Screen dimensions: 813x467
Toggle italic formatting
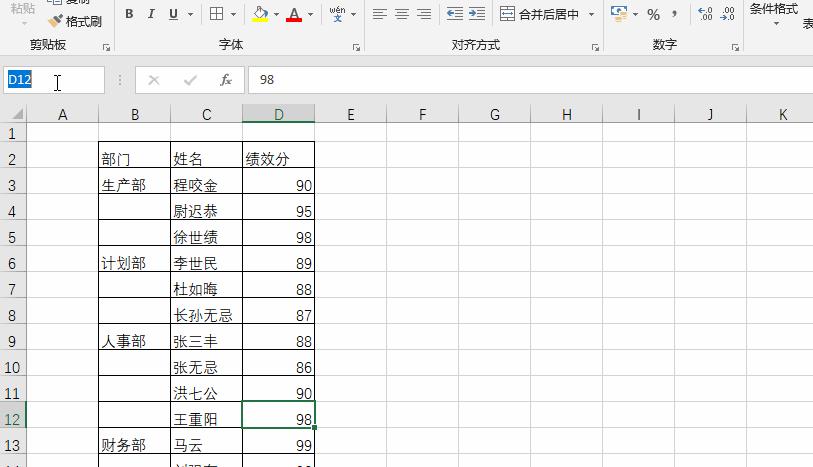(x=151, y=14)
